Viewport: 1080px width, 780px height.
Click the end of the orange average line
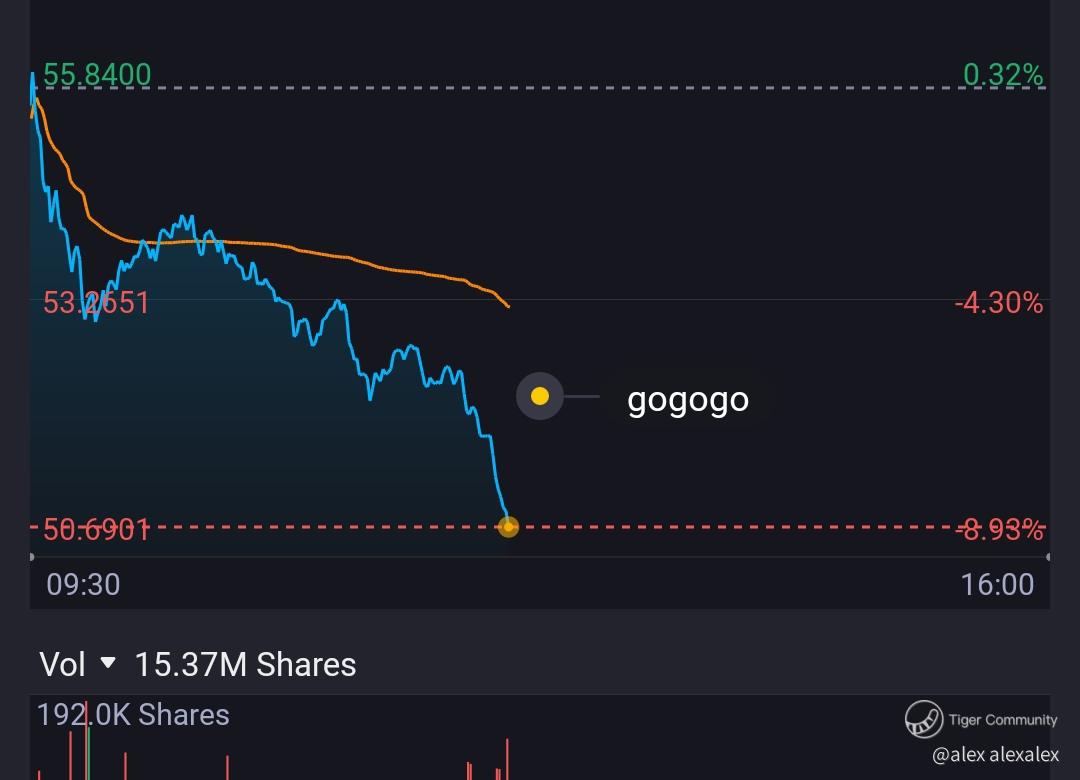tap(508, 305)
